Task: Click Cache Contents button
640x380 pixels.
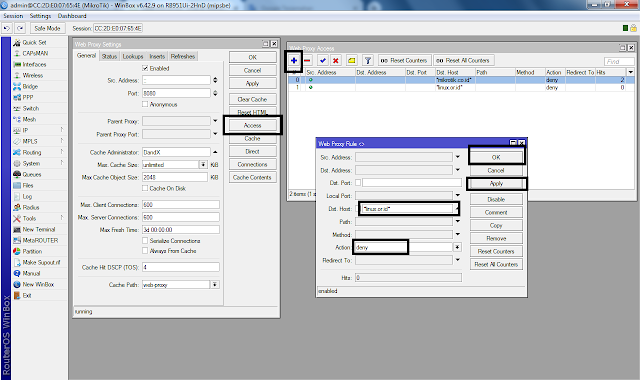Action: [x=252, y=177]
